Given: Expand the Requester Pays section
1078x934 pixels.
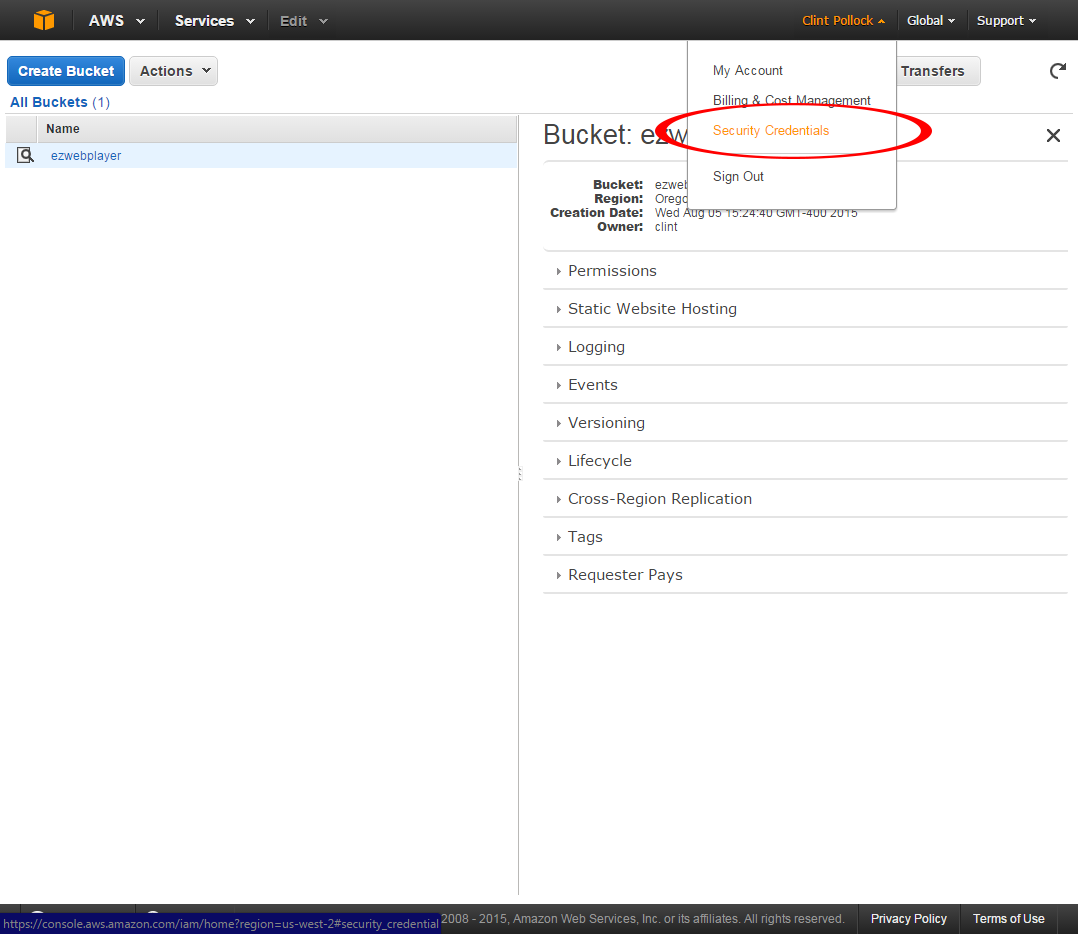Looking at the screenshot, I should click(625, 575).
